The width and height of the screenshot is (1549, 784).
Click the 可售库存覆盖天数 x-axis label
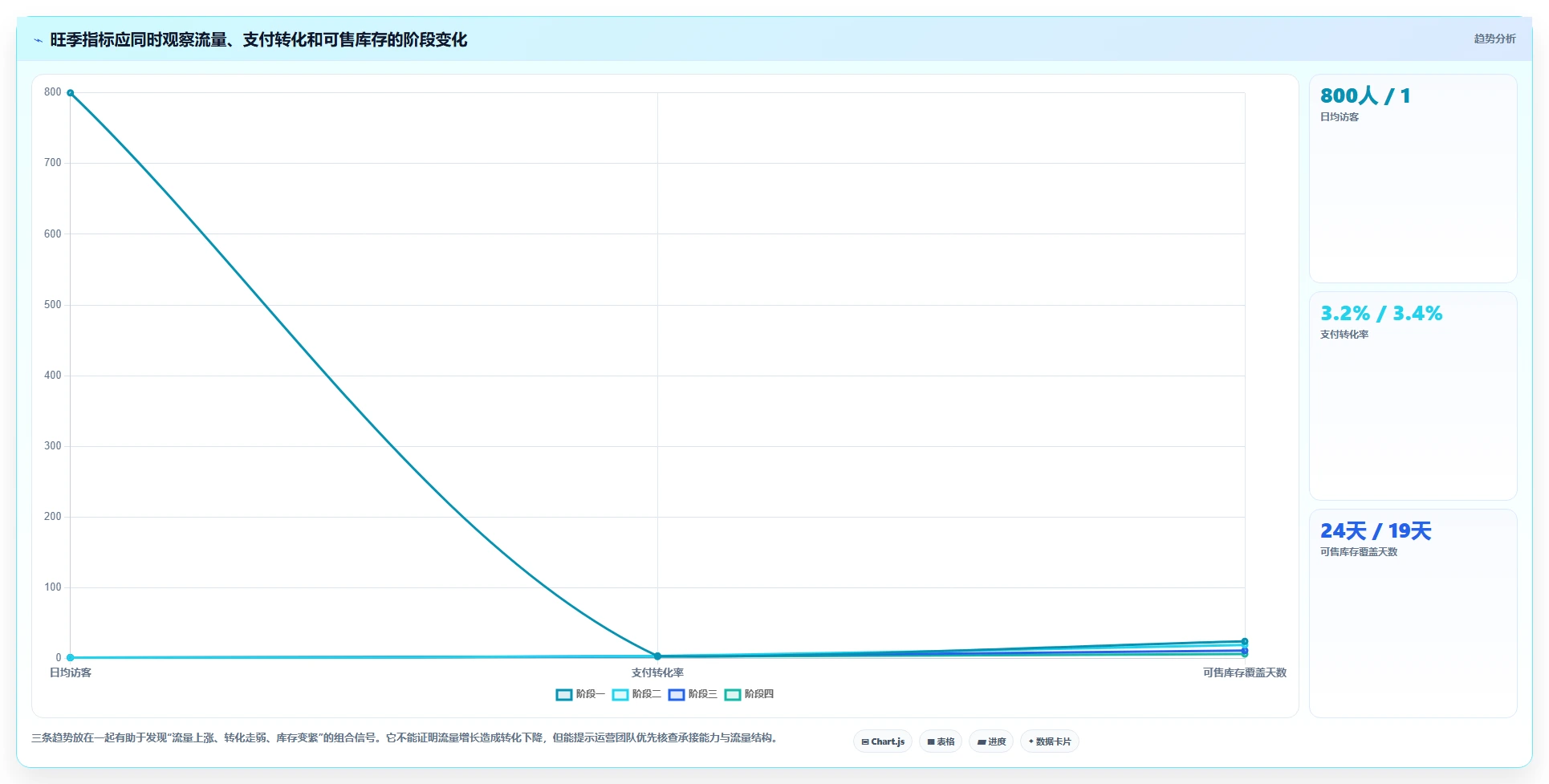coord(1245,672)
